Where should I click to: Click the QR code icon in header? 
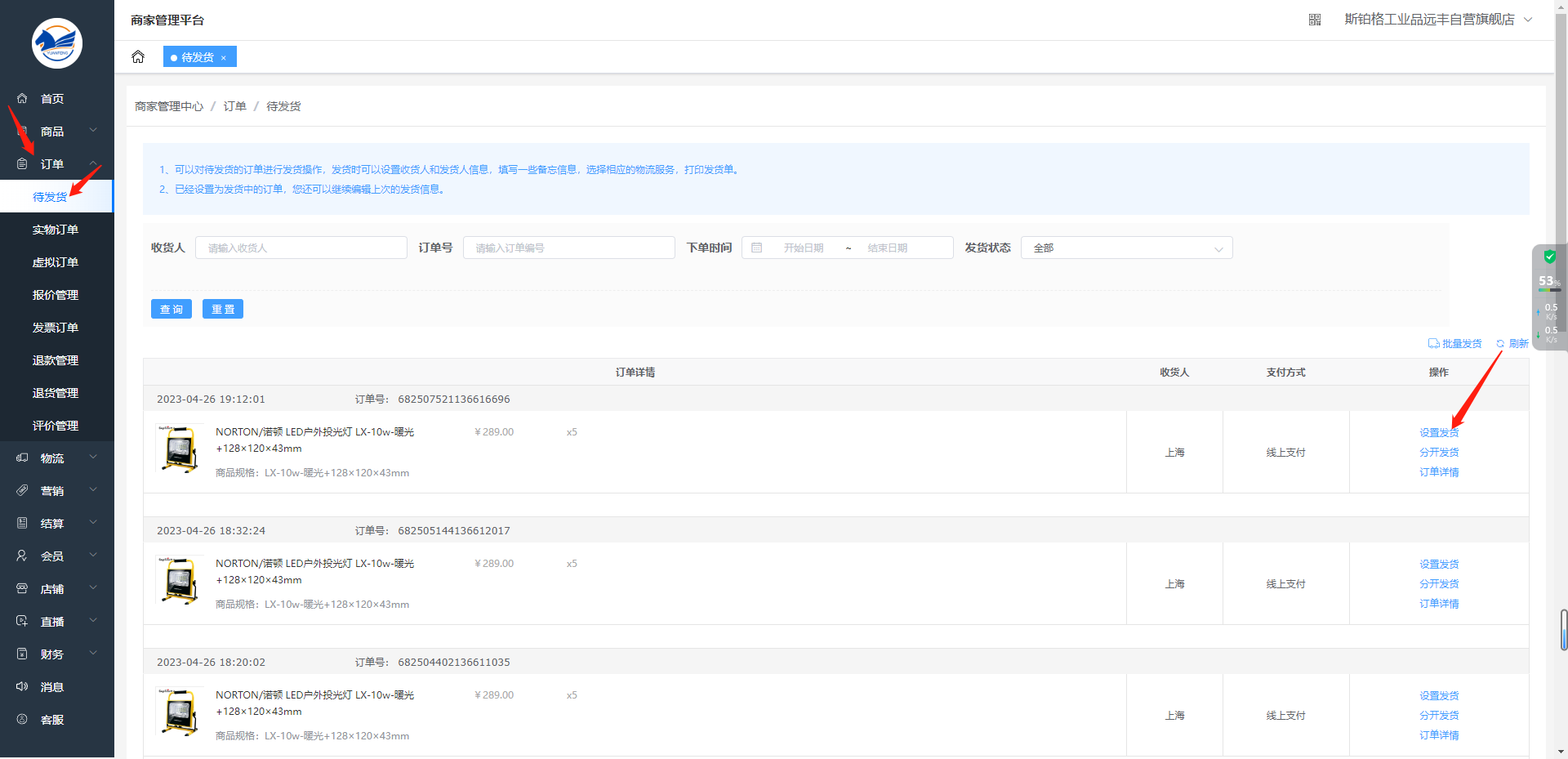(x=1315, y=20)
